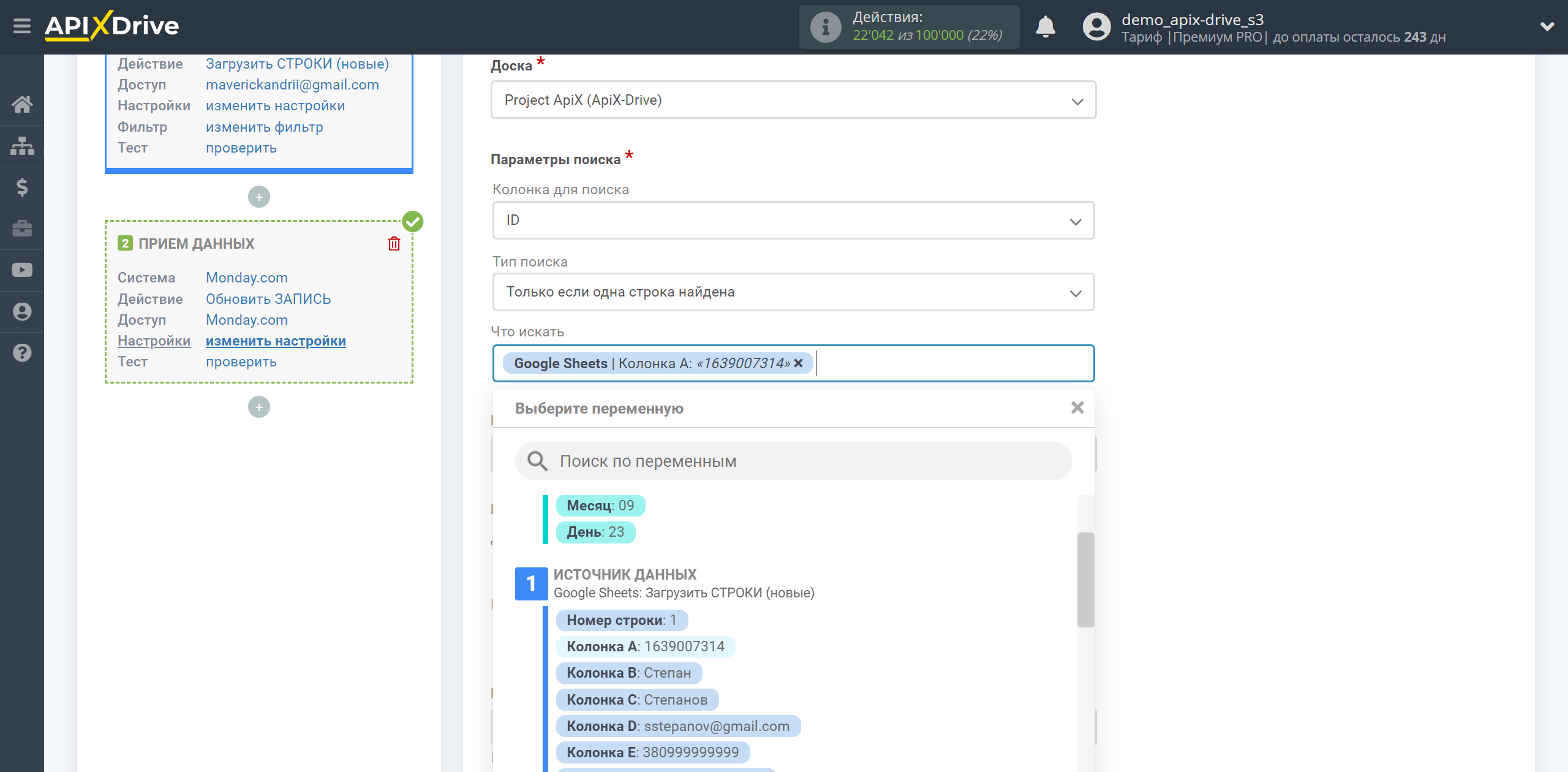Open video tutorials icon in sidebar
The image size is (1568, 772).
click(x=22, y=270)
